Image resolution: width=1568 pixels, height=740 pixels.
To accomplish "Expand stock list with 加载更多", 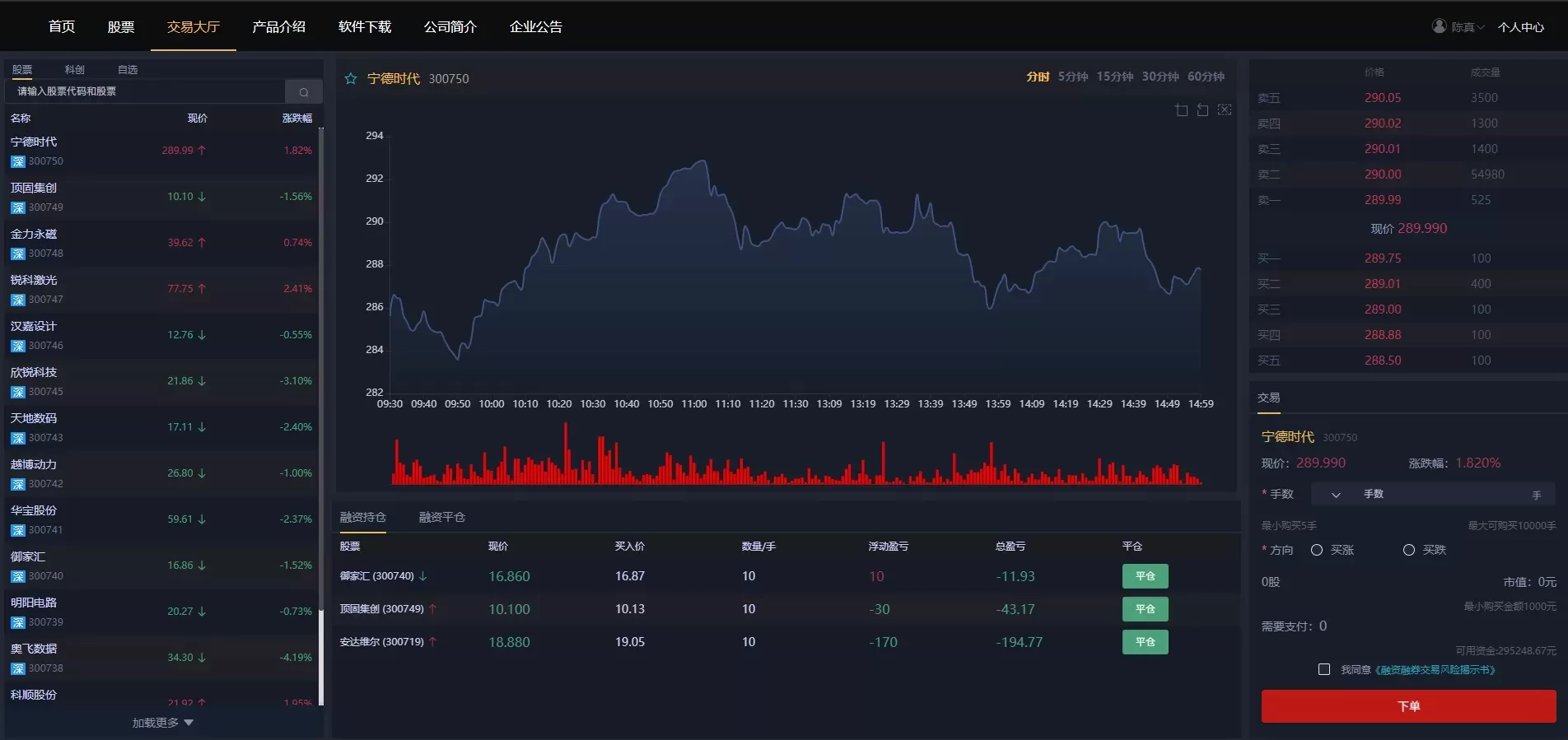I will 162,723.
